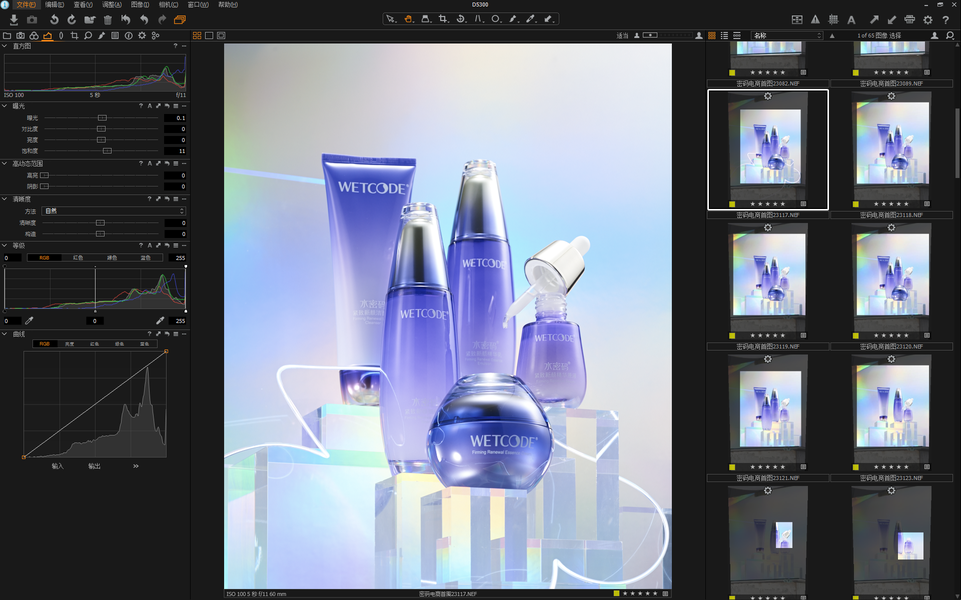
Task: Open the View menu
Action: (83, 4)
